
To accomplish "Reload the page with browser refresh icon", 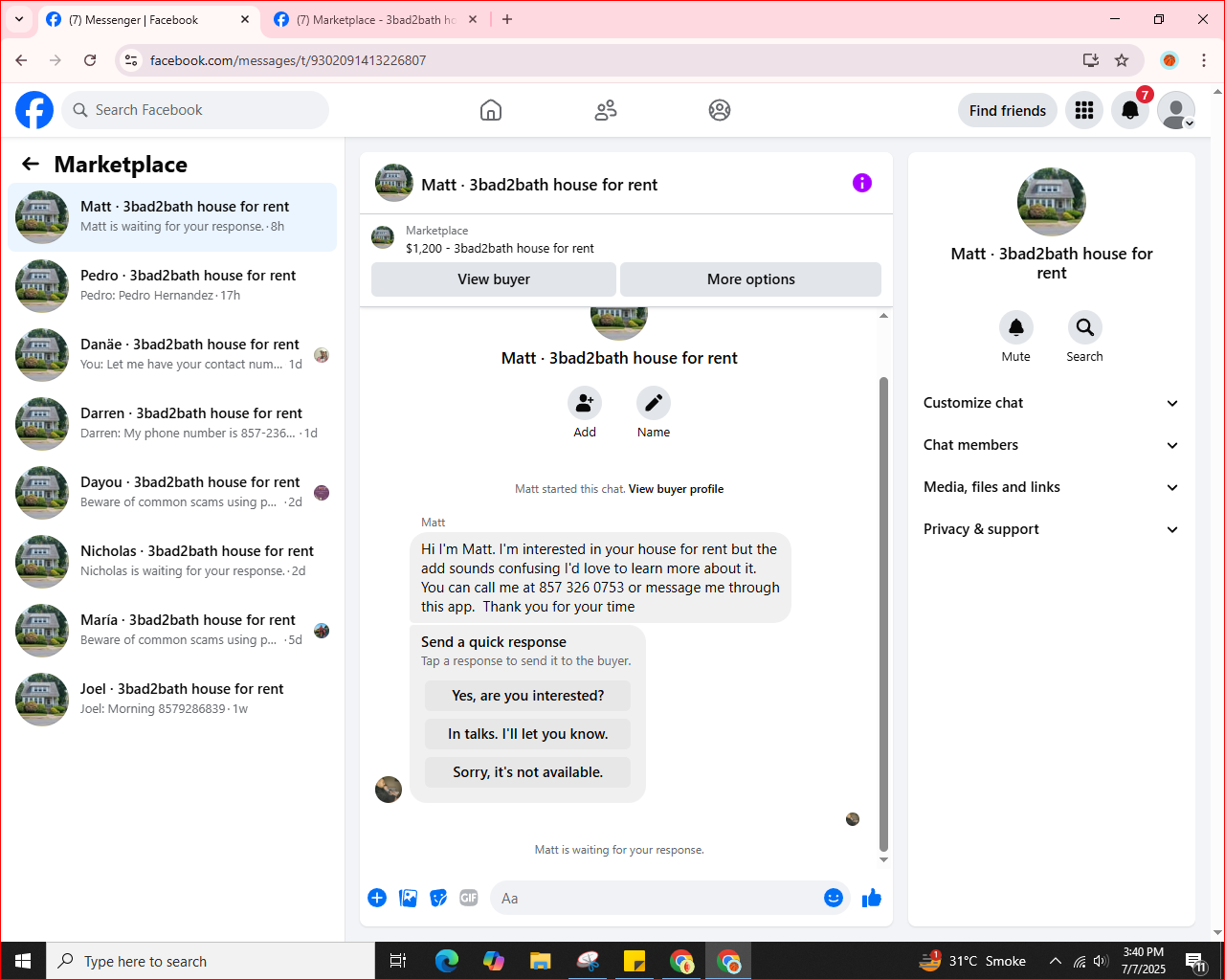I will coord(90,60).
